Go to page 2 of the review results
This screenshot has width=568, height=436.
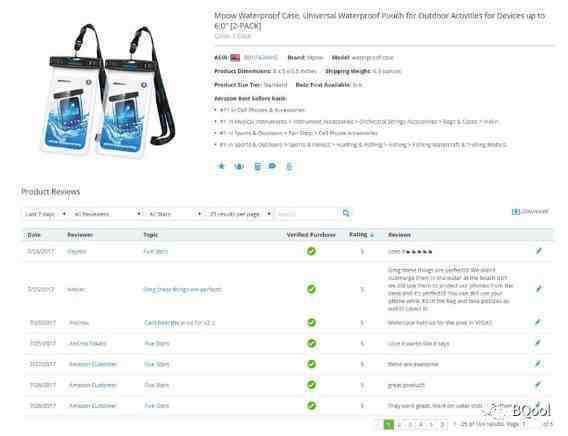coord(399,424)
